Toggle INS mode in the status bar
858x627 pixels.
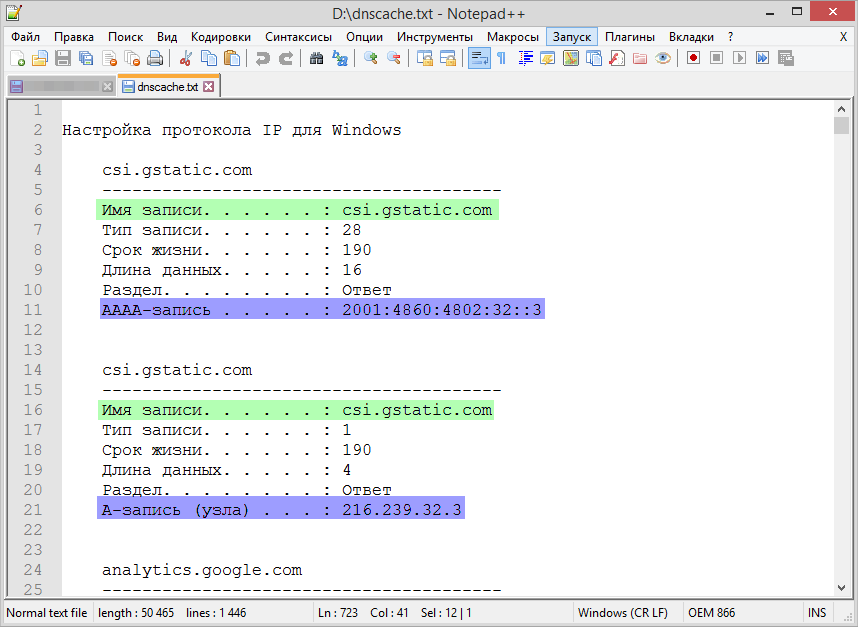click(x=817, y=613)
